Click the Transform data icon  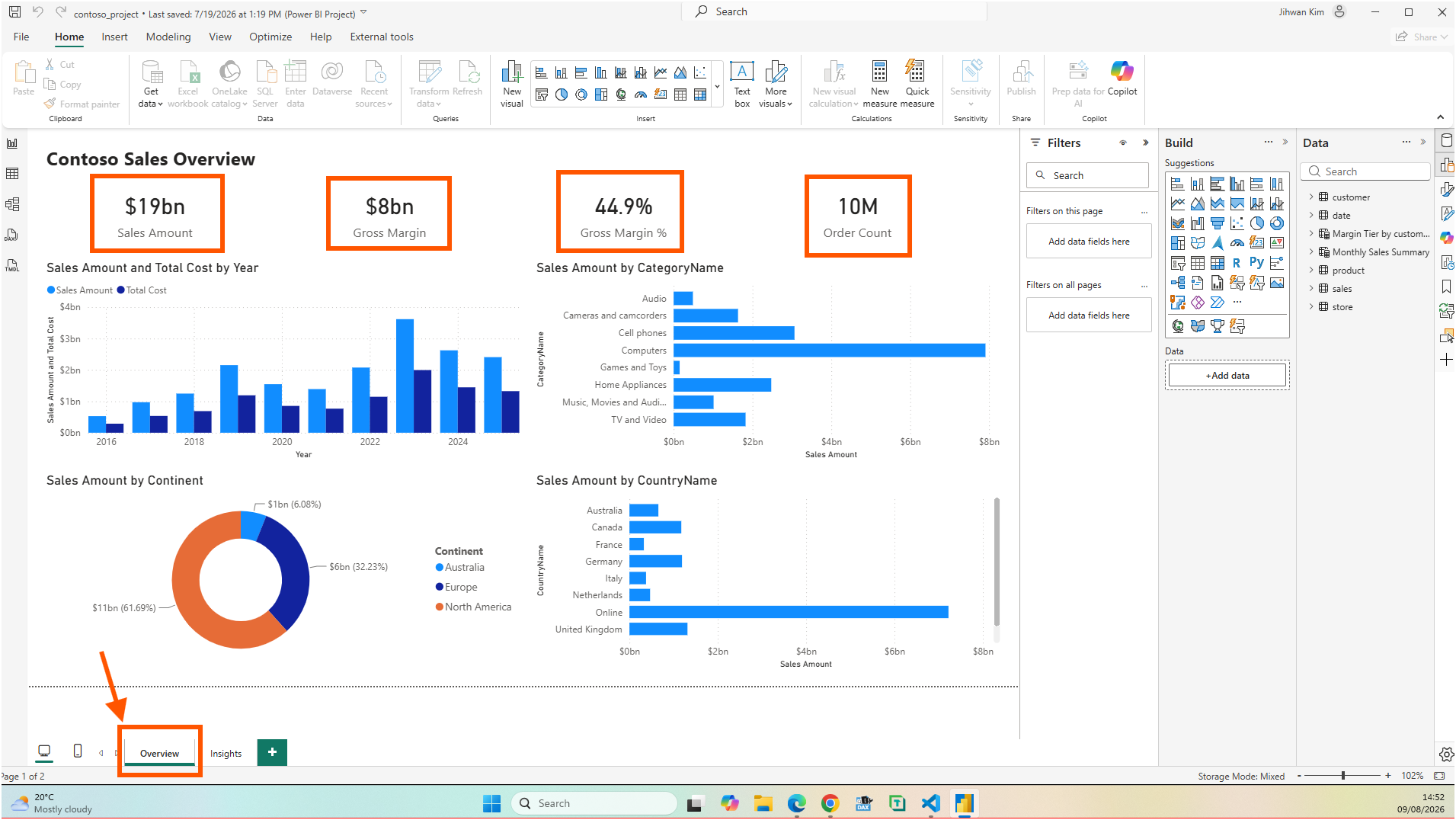click(429, 84)
